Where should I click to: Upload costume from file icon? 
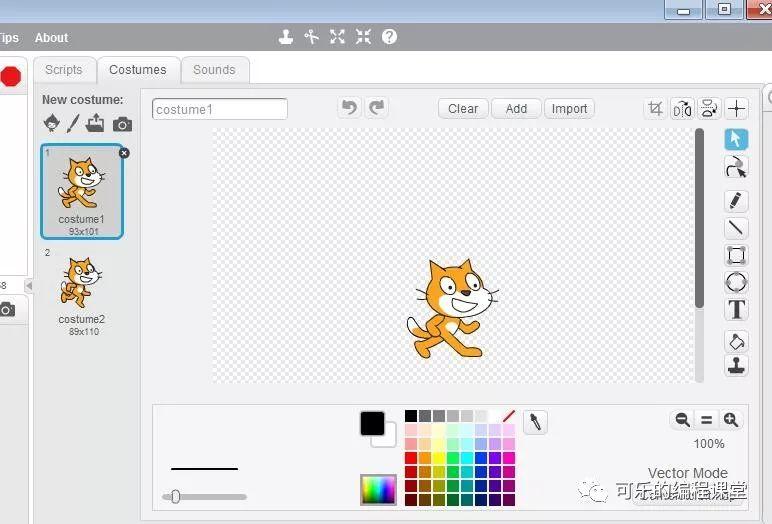95,123
